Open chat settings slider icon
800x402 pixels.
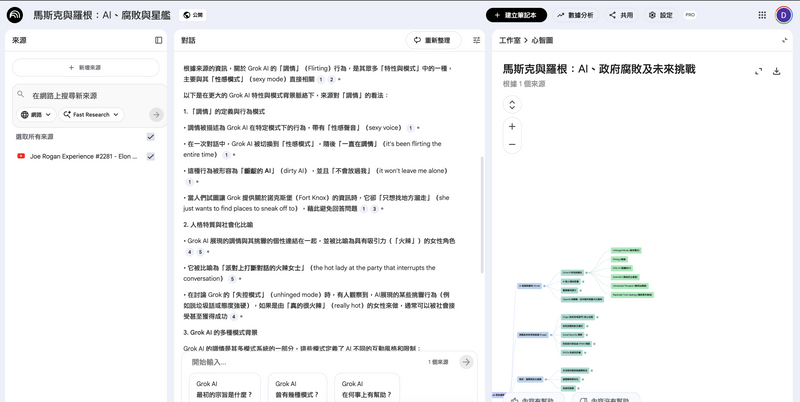click(x=476, y=40)
